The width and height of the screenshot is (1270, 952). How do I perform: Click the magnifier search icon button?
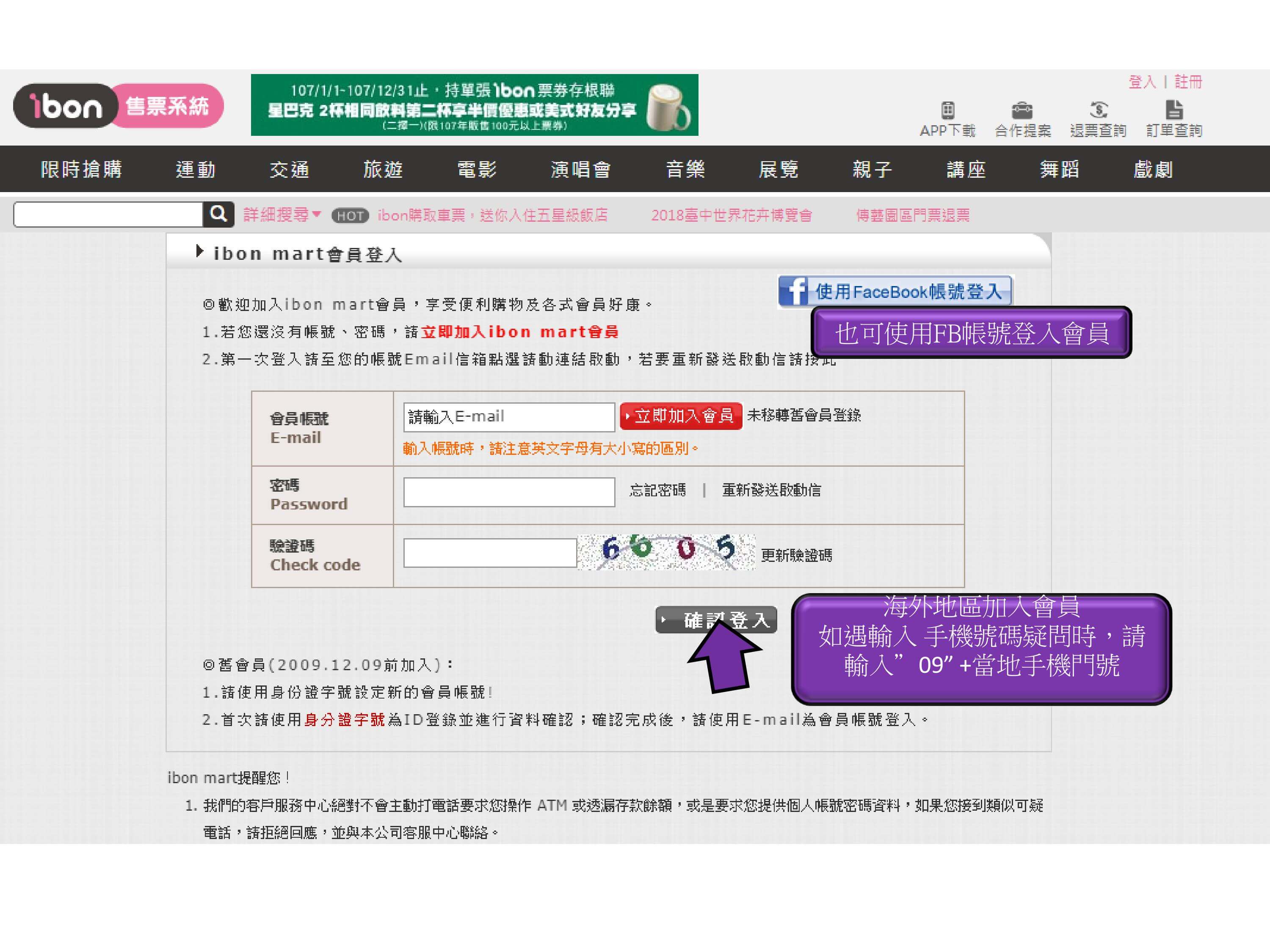tap(218, 214)
